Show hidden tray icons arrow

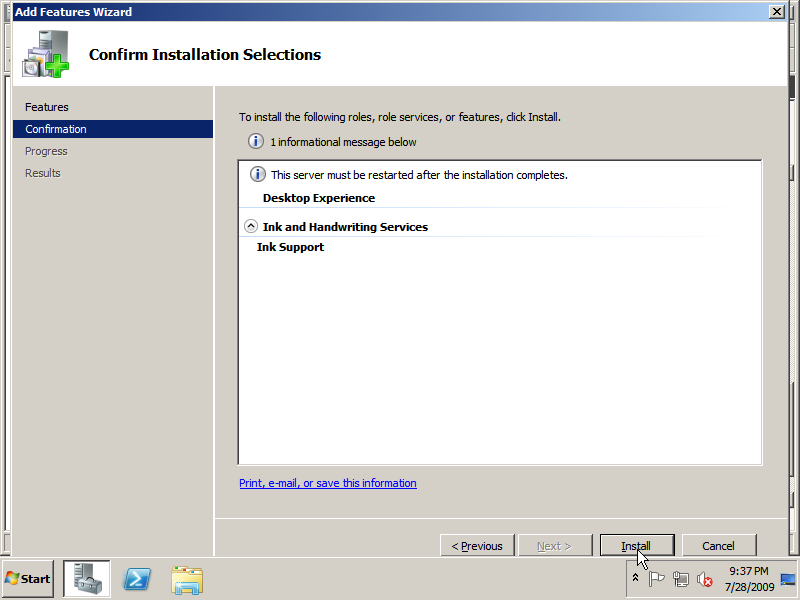tap(635, 578)
